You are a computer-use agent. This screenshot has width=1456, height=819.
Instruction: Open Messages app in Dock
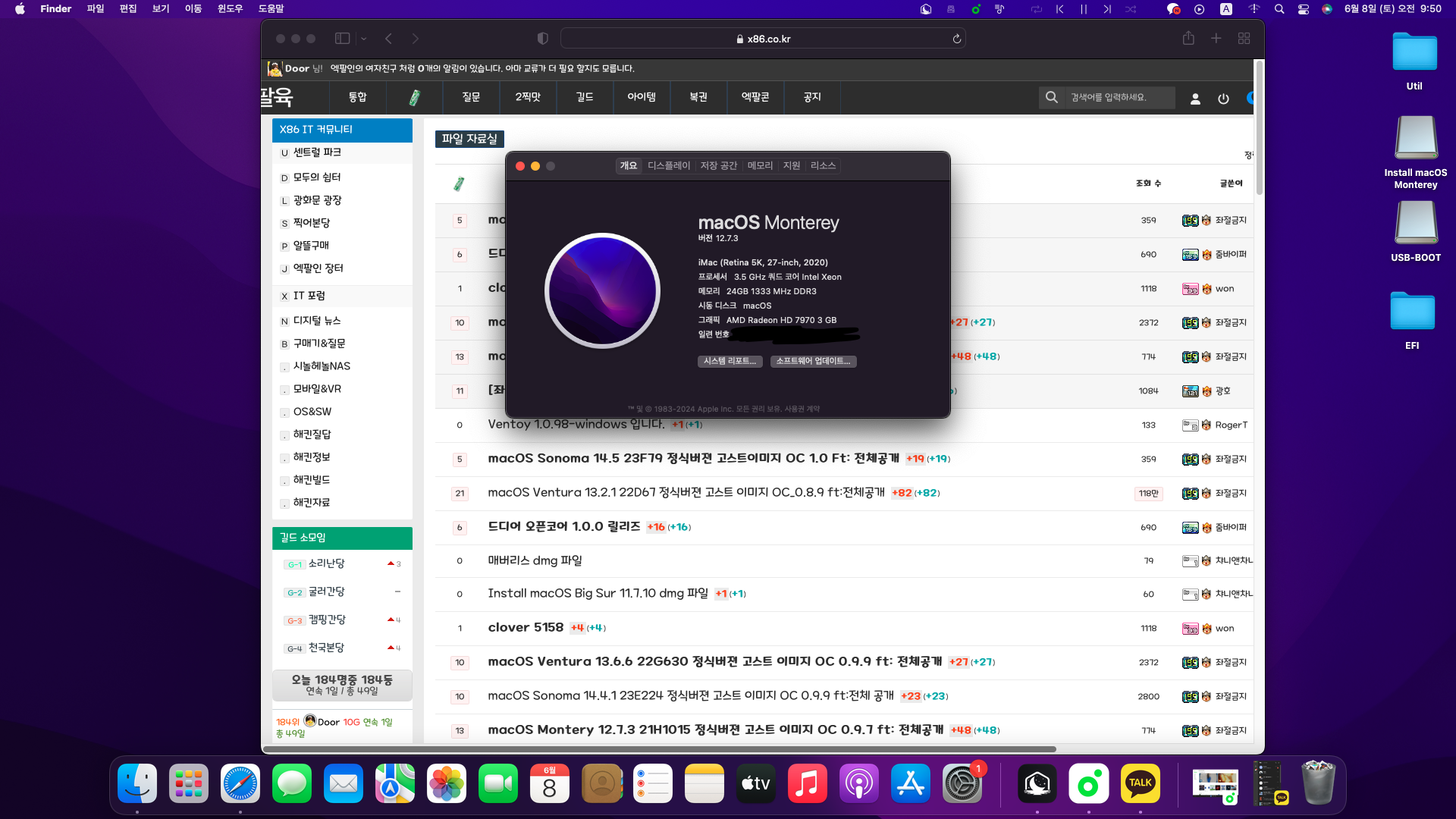point(292,784)
